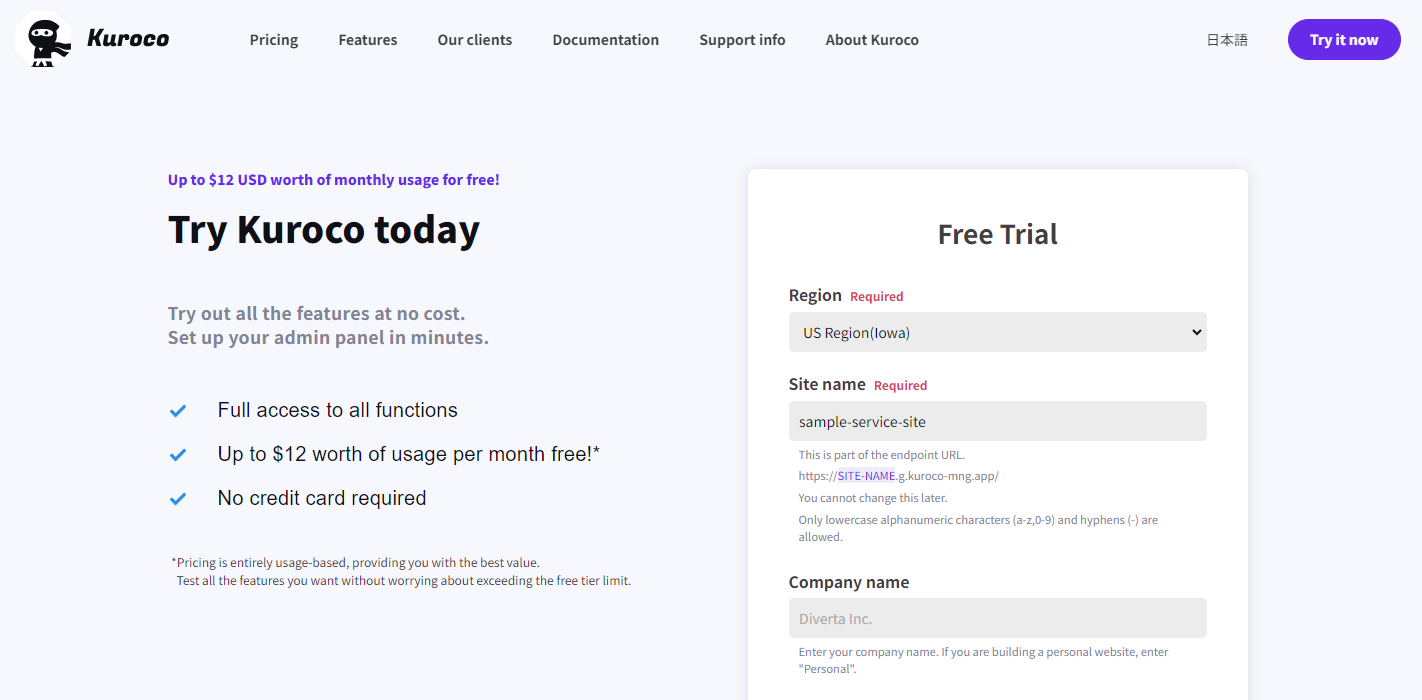1422x700 pixels.
Task: Click the Kuroco wordmark in the header
Action: tap(128, 40)
